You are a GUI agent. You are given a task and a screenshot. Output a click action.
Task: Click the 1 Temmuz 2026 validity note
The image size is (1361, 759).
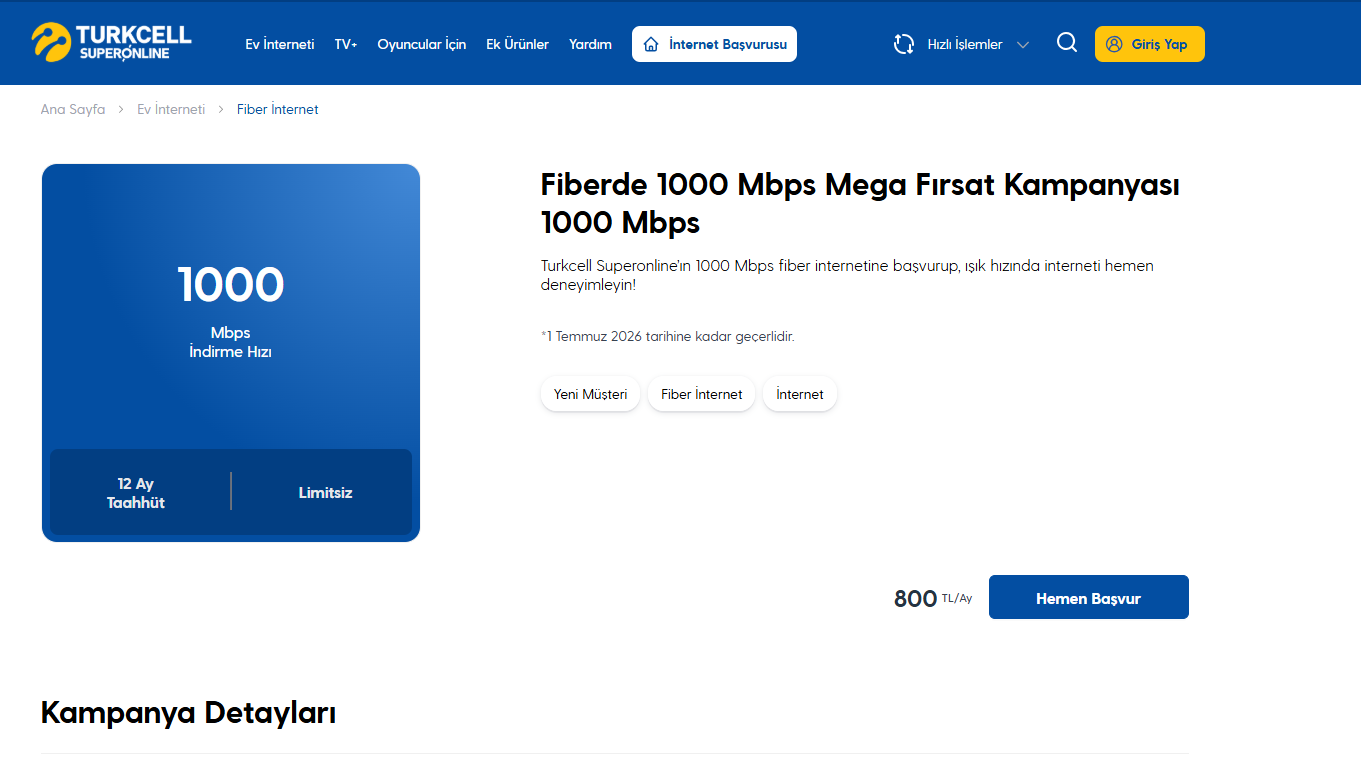[668, 337]
